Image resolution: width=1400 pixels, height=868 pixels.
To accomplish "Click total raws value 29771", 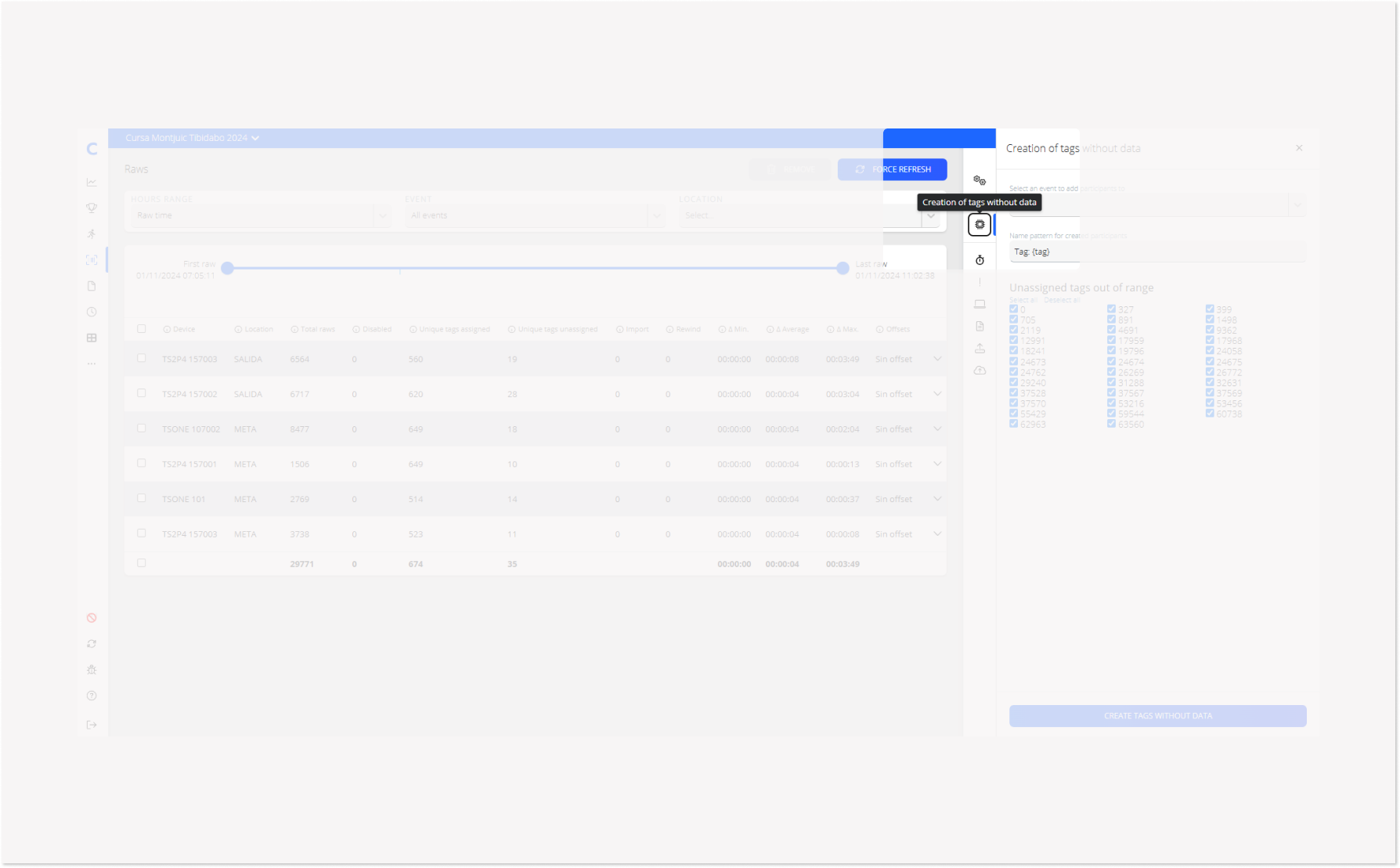I will click(x=302, y=564).
